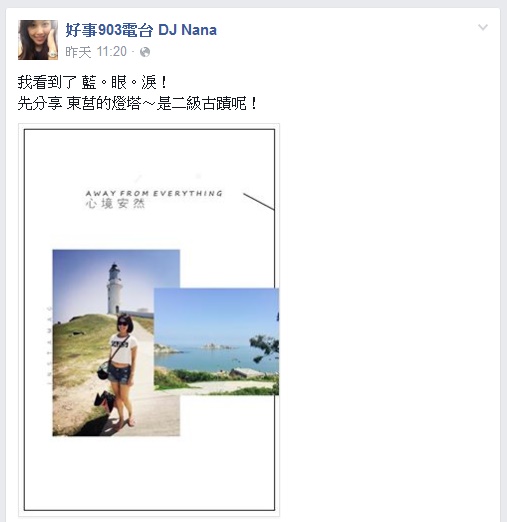The width and height of the screenshot is (507, 522).
Task: Click the tree branches in sea photo
Action: click(264, 348)
